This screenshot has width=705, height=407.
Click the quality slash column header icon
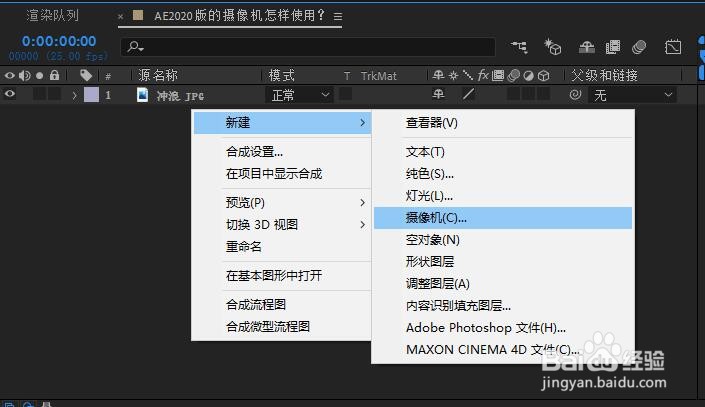(468, 75)
